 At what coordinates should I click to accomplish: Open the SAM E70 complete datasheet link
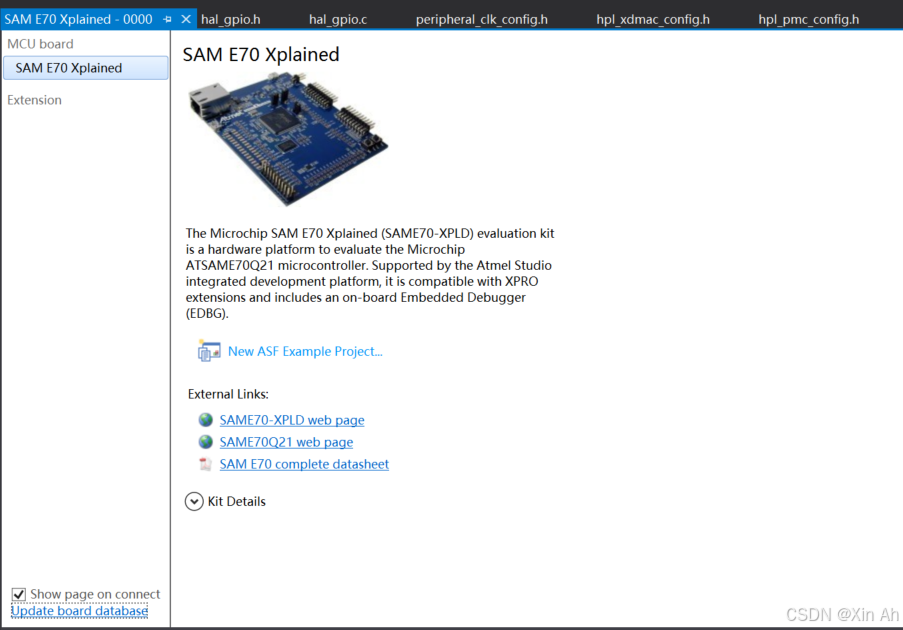pos(304,464)
